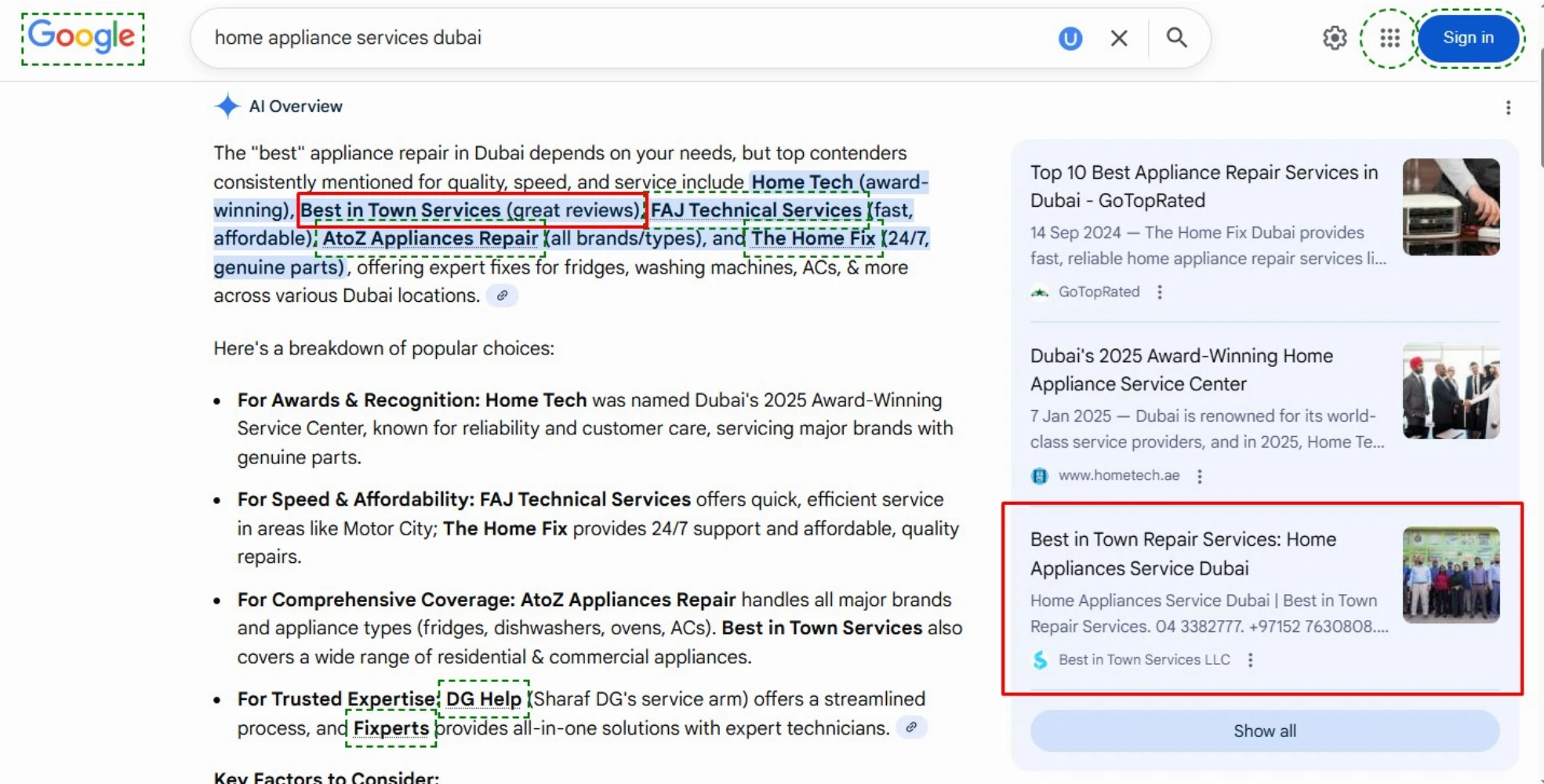Open the quick settings gear
The image size is (1544, 784).
(x=1334, y=38)
